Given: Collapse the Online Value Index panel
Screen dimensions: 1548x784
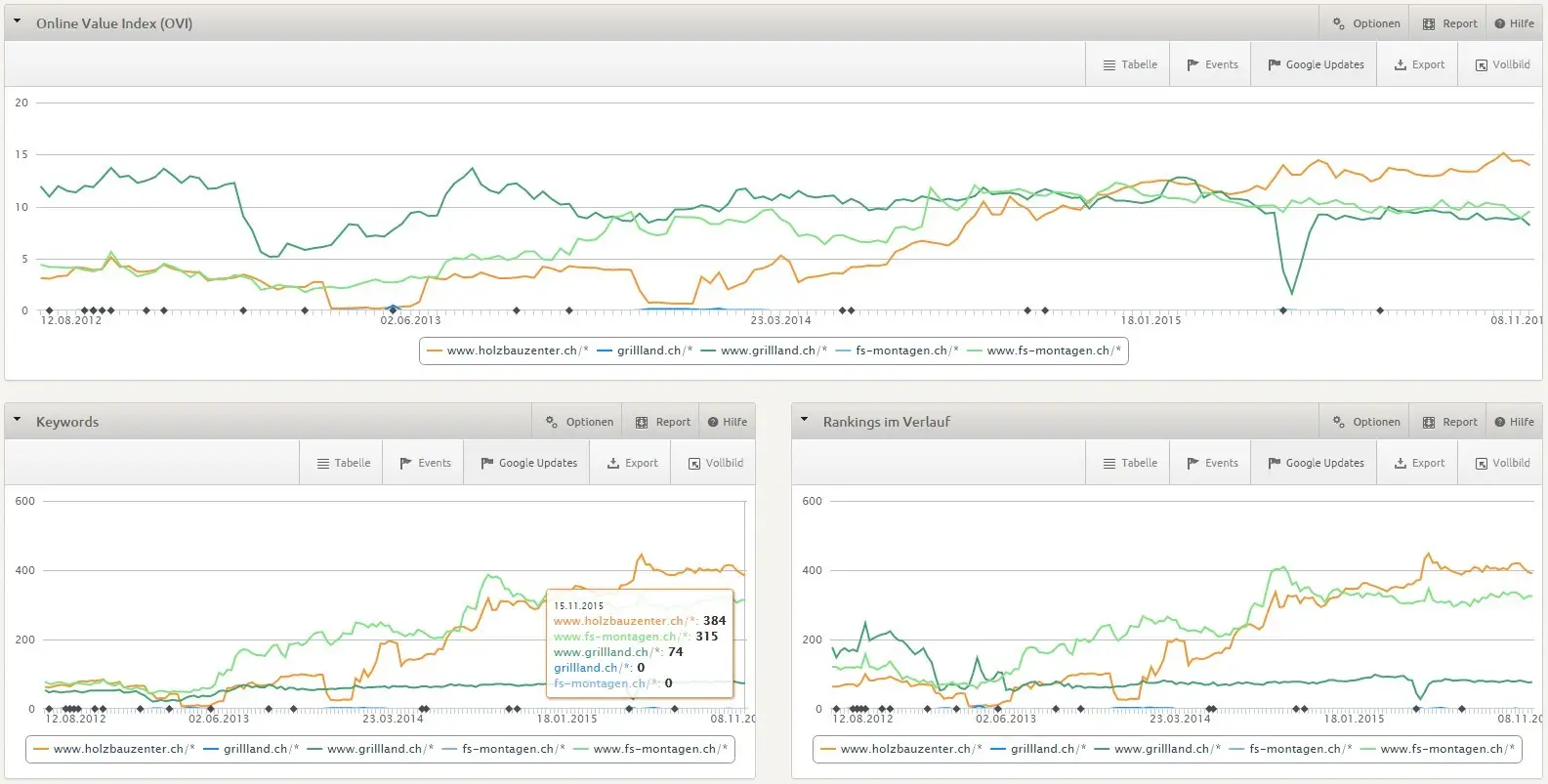Looking at the screenshot, I should coord(17,21).
